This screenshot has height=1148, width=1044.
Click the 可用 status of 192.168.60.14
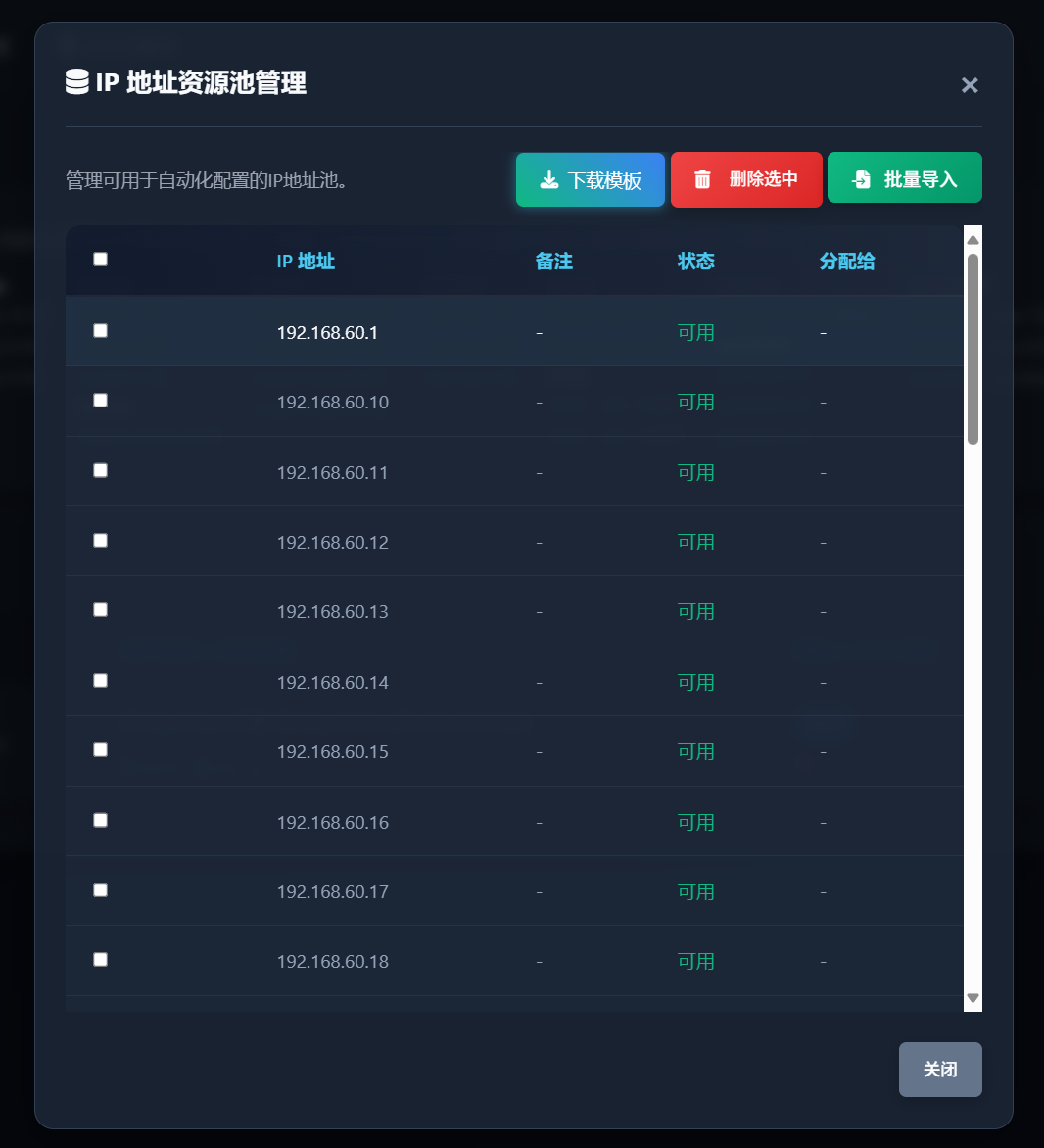(695, 683)
